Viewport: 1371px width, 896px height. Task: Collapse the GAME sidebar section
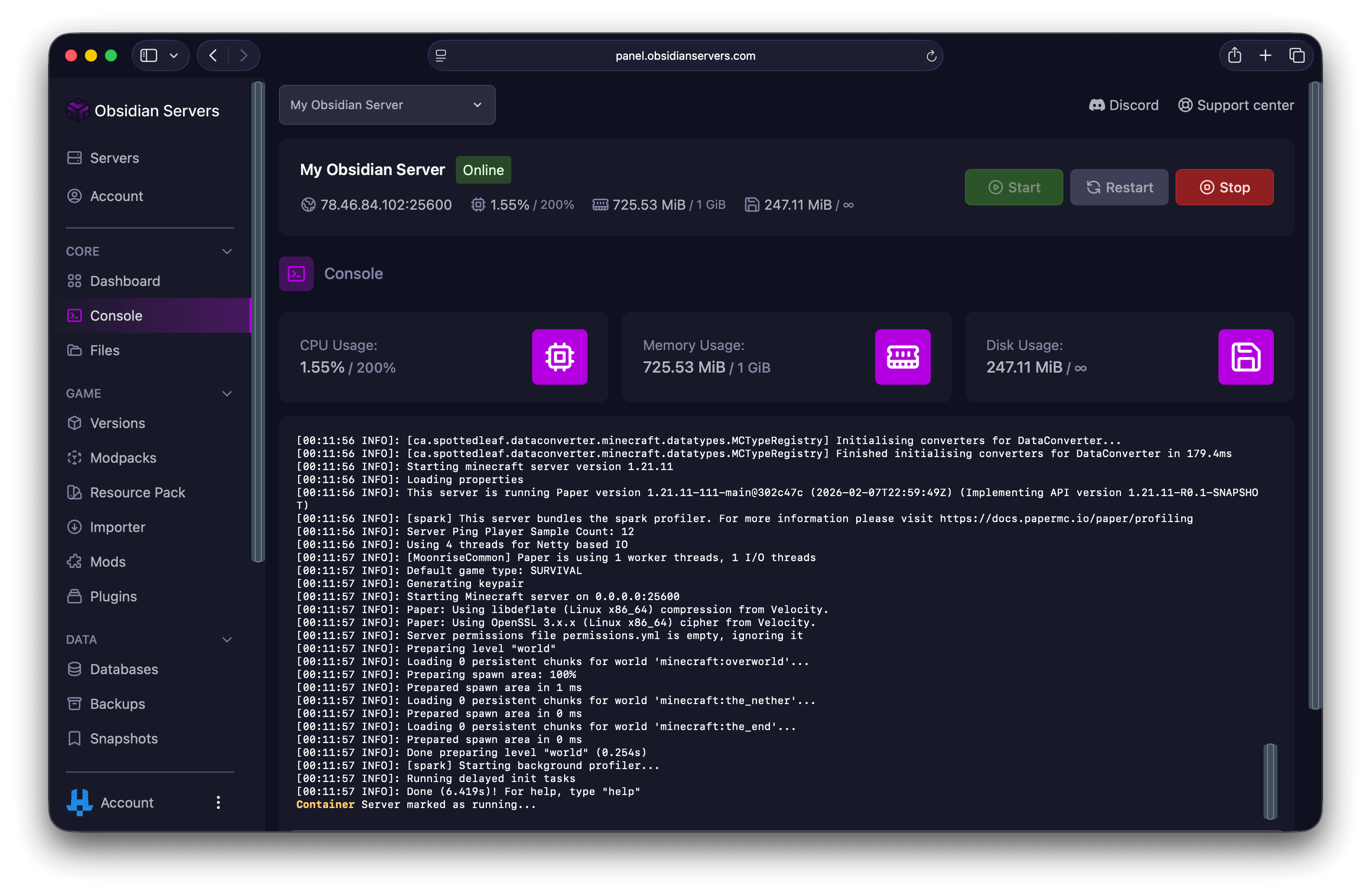tap(227, 393)
